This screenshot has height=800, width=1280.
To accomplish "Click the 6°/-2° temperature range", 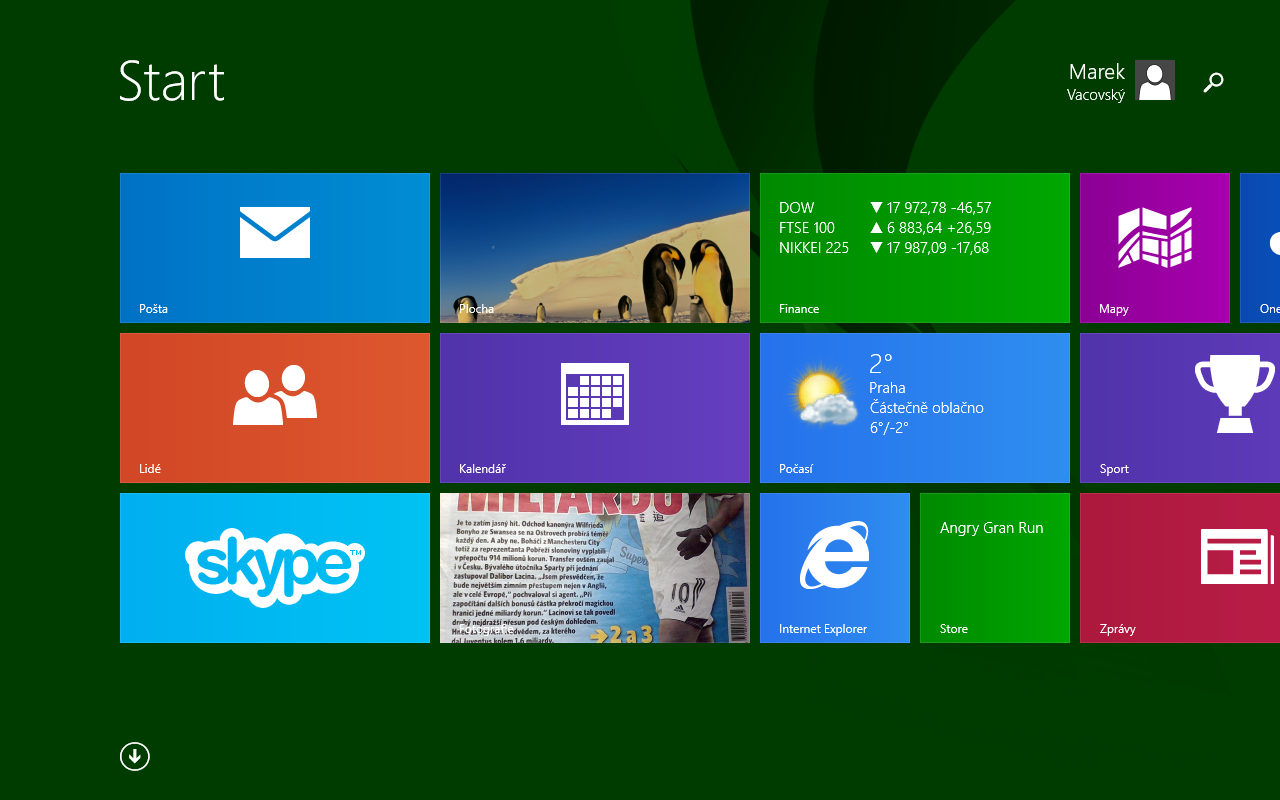I will pos(889,428).
